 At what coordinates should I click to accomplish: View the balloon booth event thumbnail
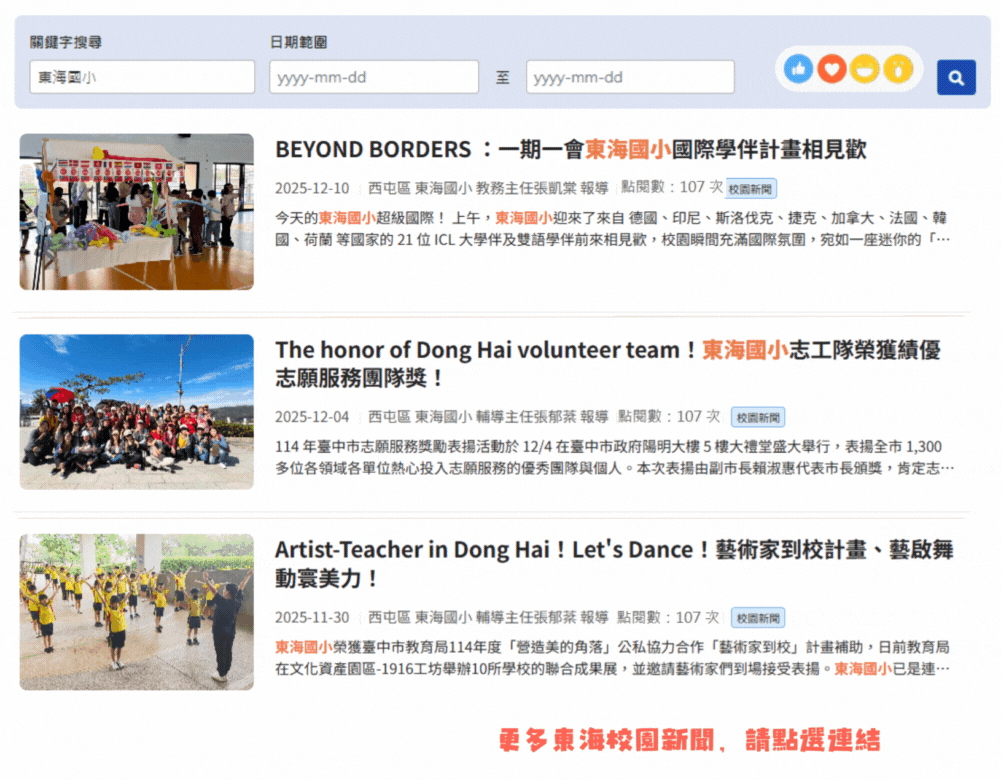(x=137, y=212)
